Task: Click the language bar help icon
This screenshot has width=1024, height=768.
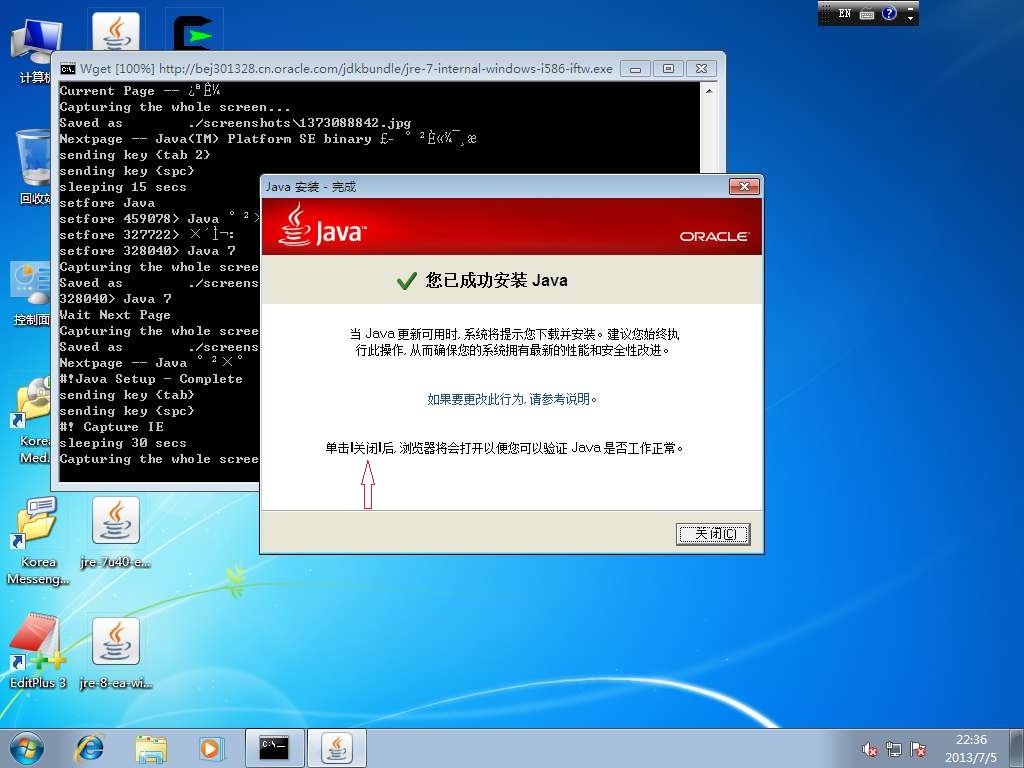Action: coord(889,14)
